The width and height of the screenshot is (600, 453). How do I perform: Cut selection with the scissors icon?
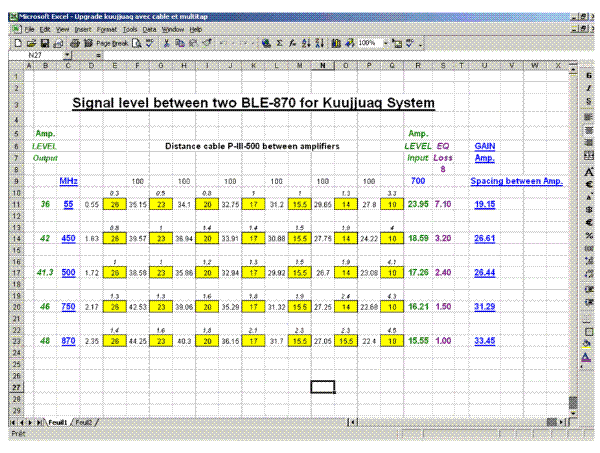(x=166, y=43)
